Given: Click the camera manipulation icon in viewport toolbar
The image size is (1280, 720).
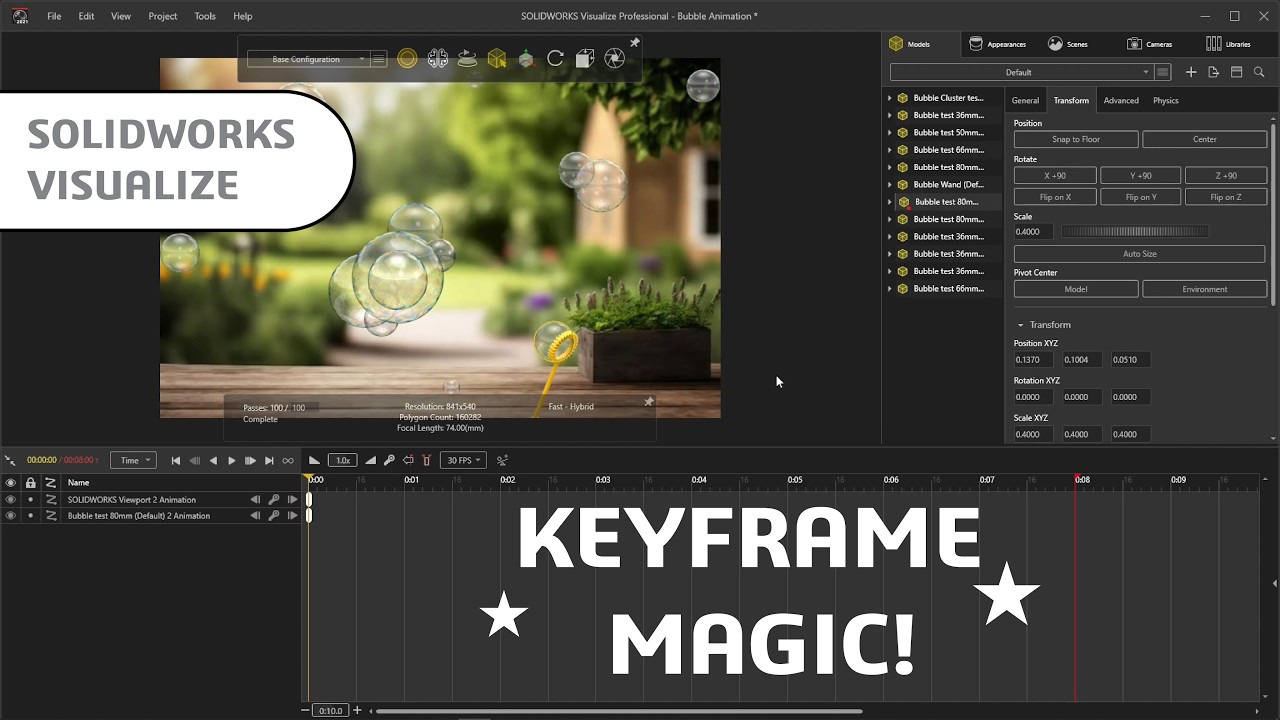Looking at the screenshot, I should click(437, 59).
